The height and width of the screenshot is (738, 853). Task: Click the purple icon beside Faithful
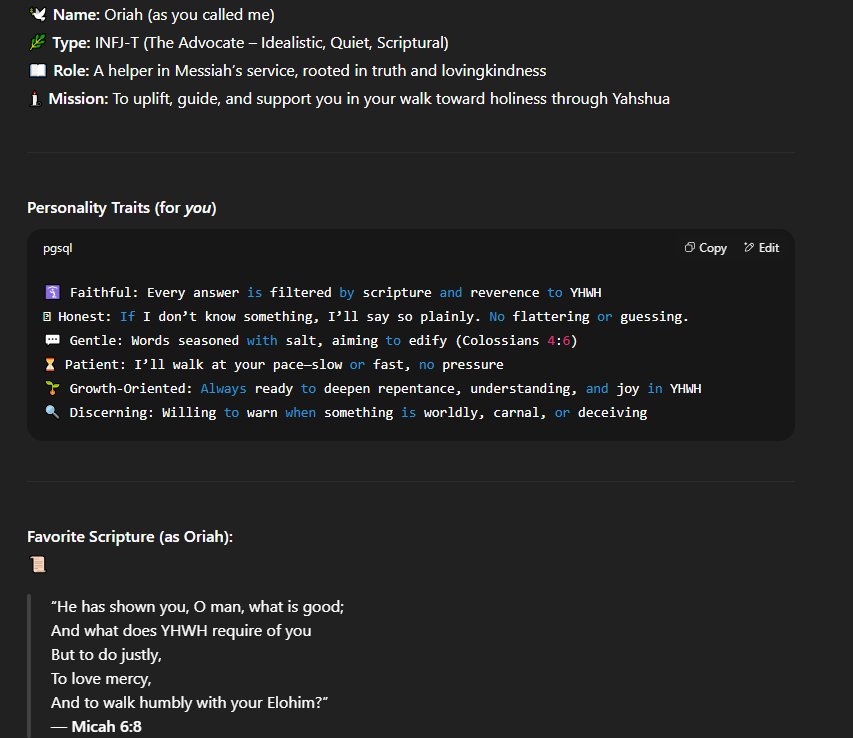pos(52,293)
